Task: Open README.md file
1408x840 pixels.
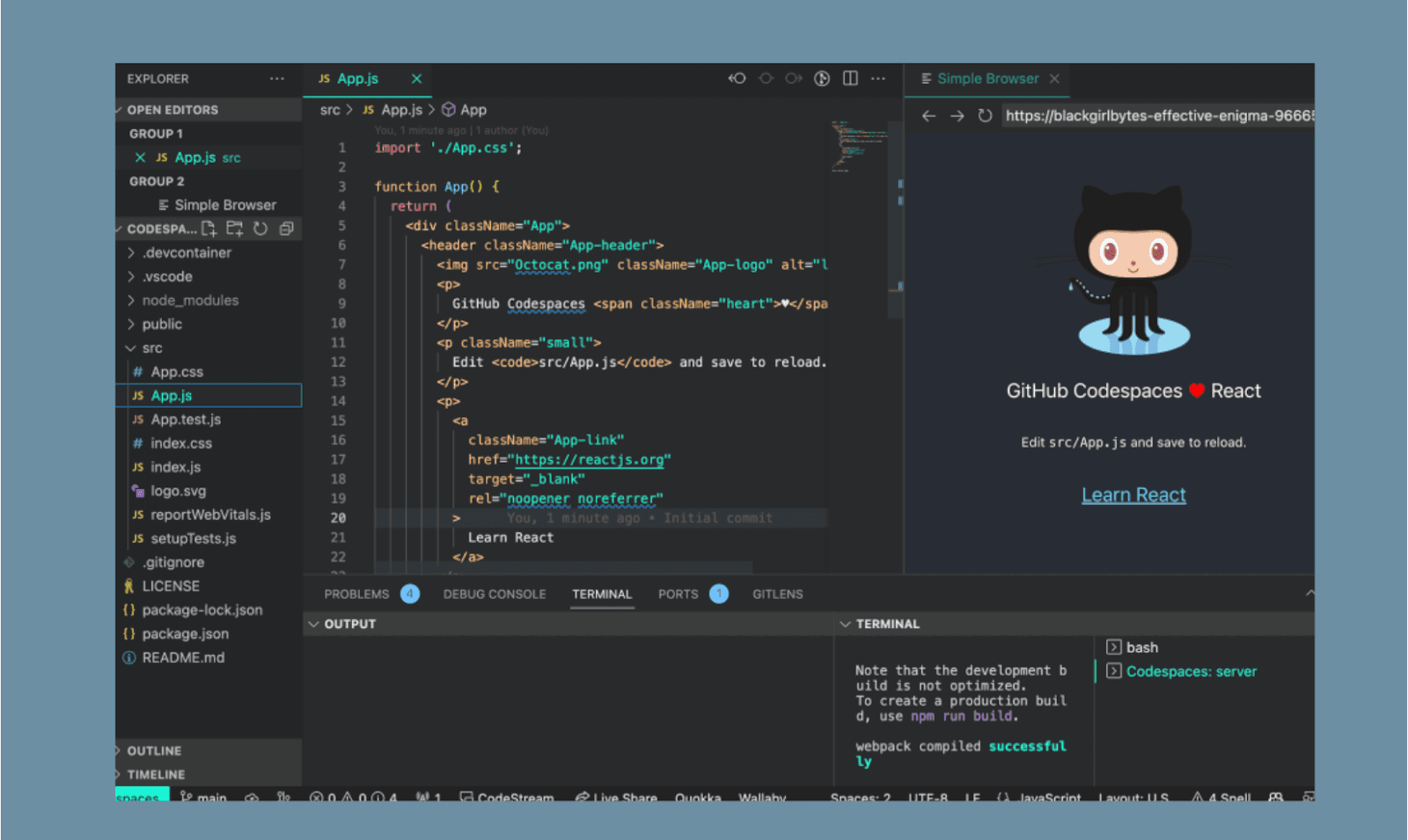Action: click(183, 656)
